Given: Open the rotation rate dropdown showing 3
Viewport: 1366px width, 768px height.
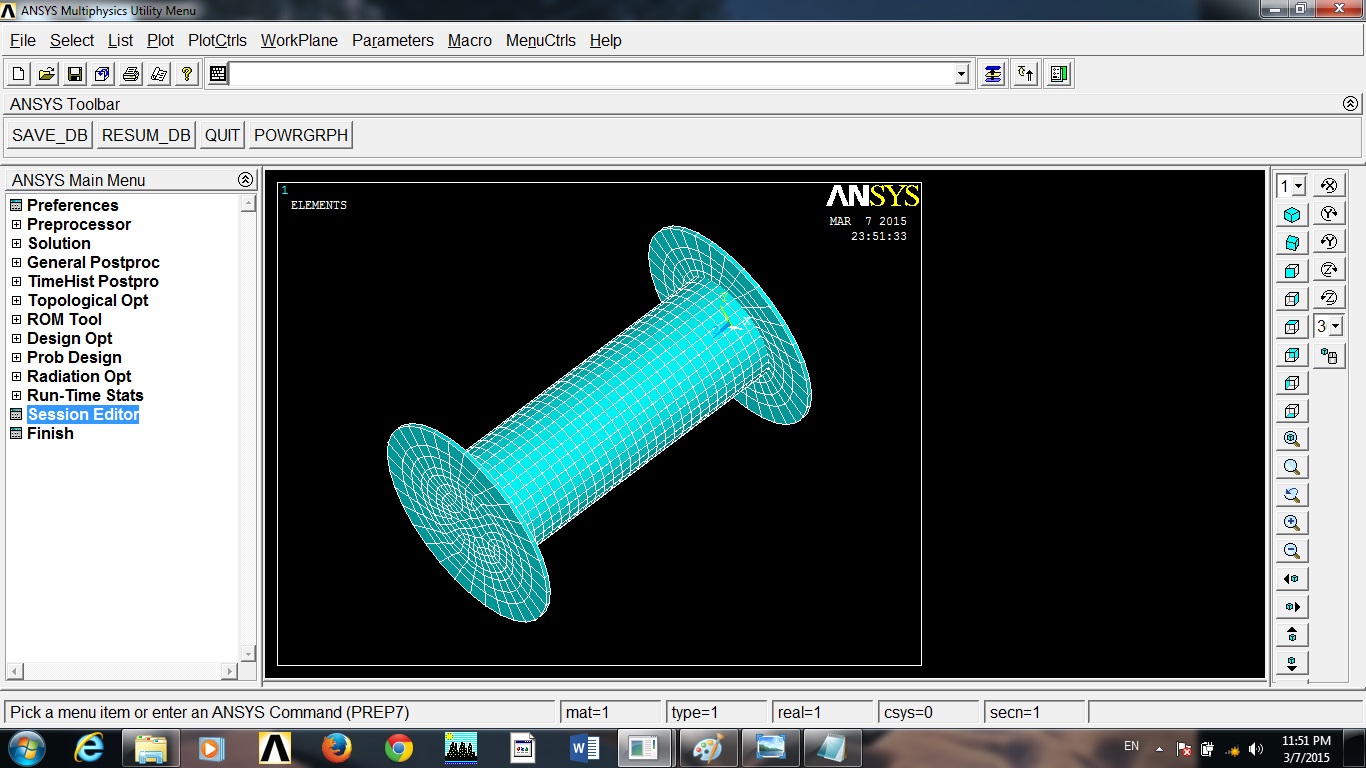Looking at the screenshot, I should [x=1335, y=327].
